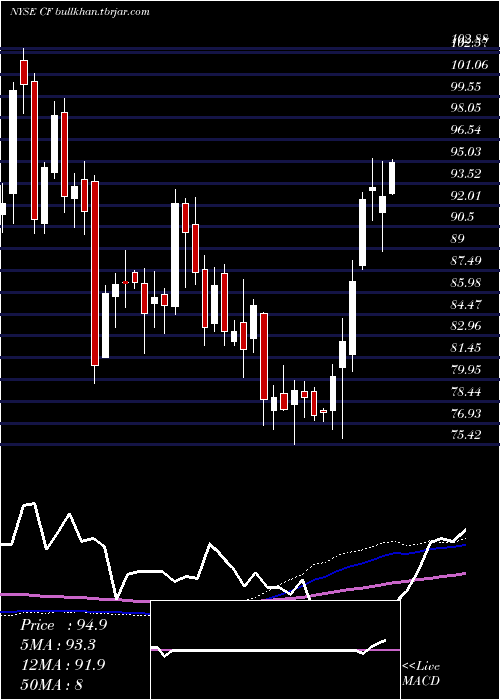Click the '5MA : 93.3' readout
This screenshot has height=700, width=500.
pyautogui.click(x=58, y=645)
